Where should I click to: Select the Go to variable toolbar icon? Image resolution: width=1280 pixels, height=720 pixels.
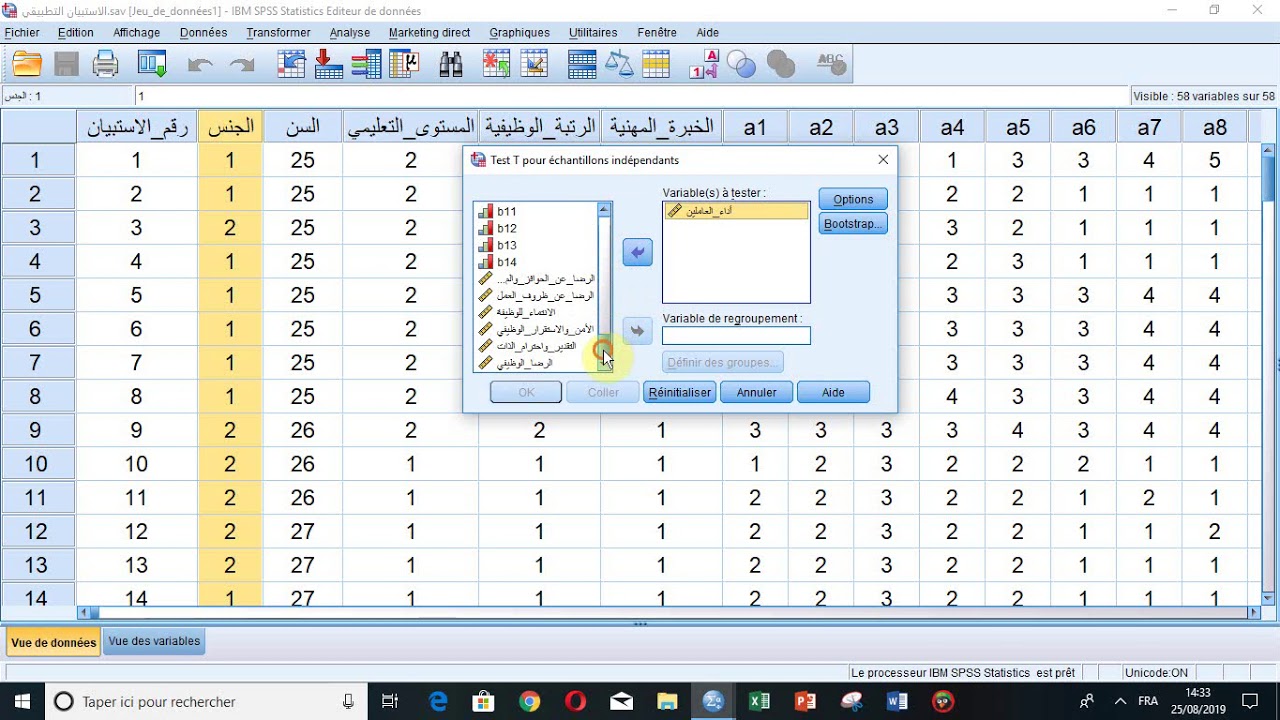pyautogui.click(x=328, y=65)
